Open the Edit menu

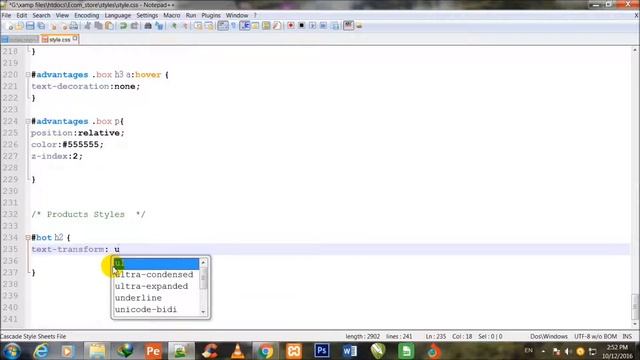[22, 16]
